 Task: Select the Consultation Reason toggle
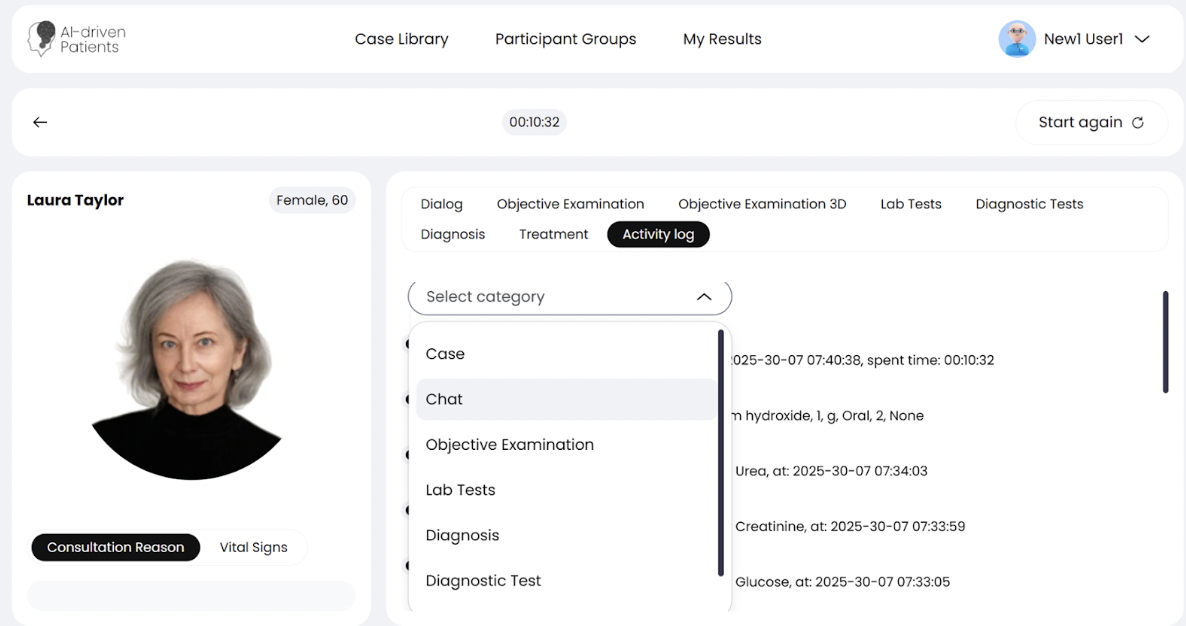(115, 547)
